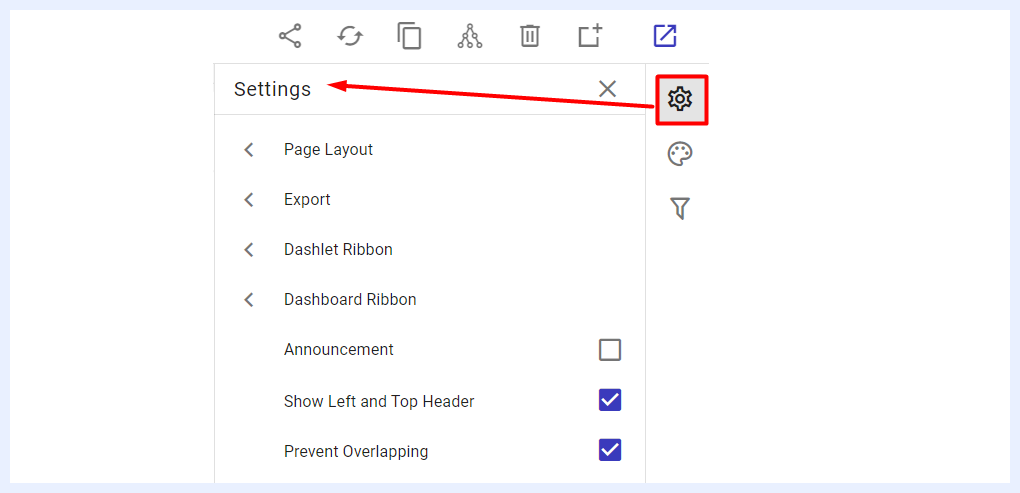Click the trash delete icon
The height and width of the screenshot is (493, 1020).
(530, 36)
